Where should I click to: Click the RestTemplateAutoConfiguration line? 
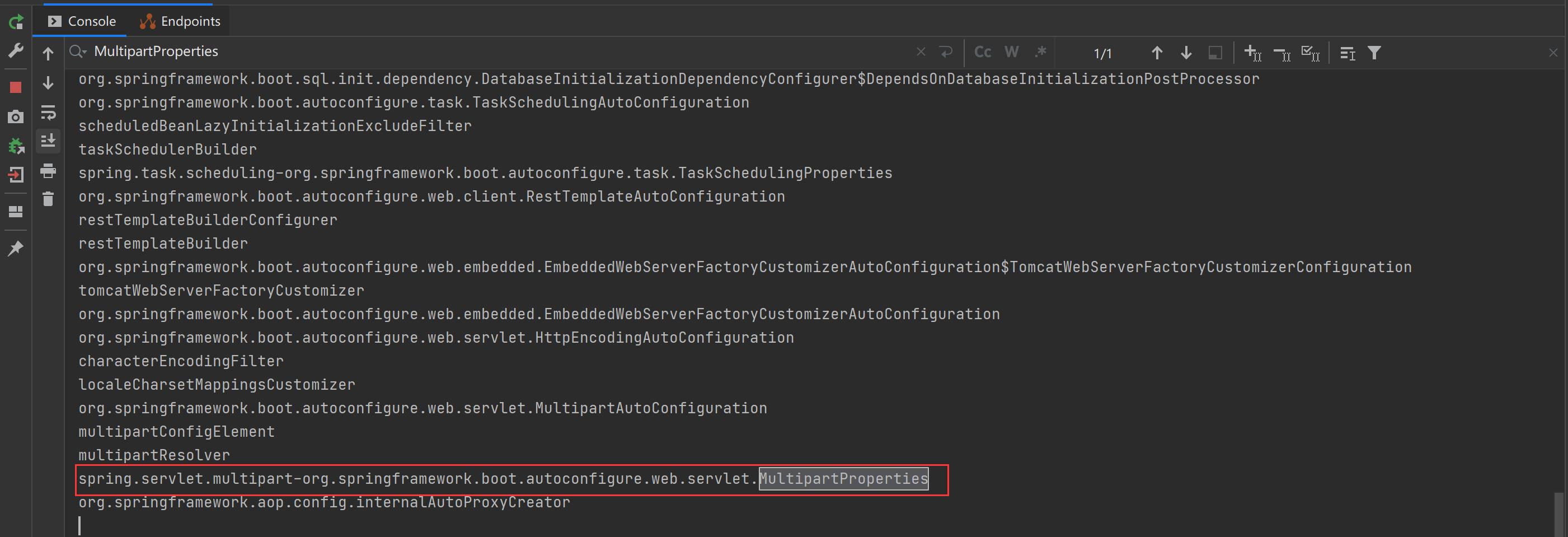pyautogui.click(x=431, y=197)
